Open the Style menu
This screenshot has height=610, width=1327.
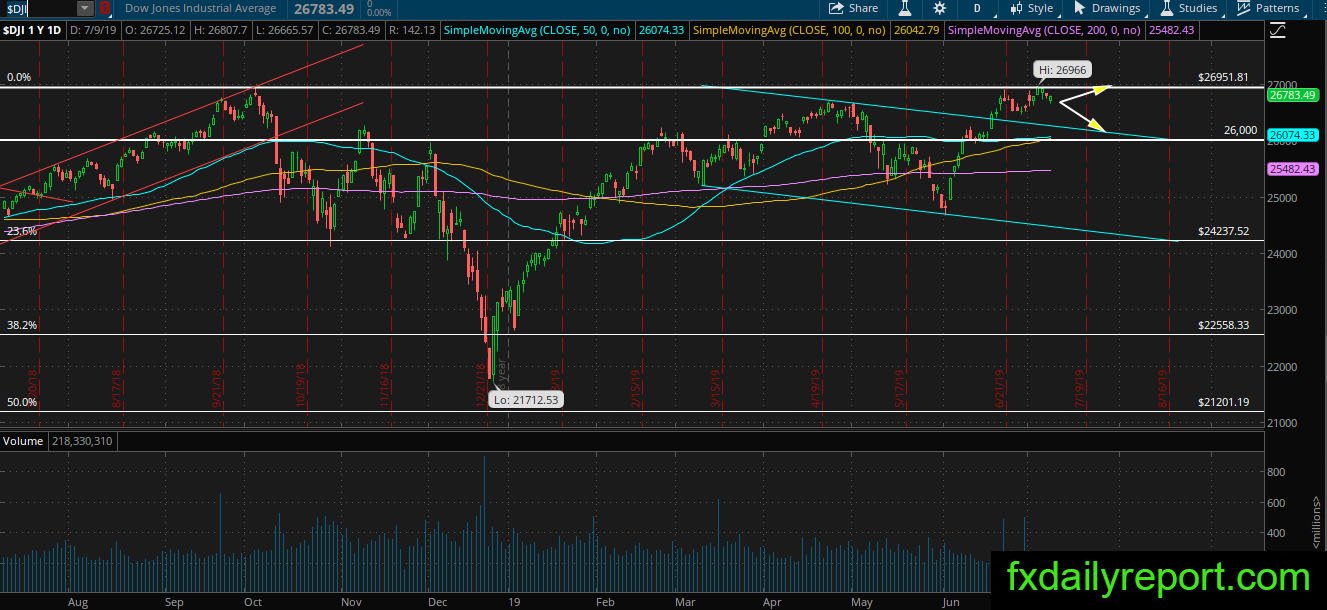tap(1030, 8)
